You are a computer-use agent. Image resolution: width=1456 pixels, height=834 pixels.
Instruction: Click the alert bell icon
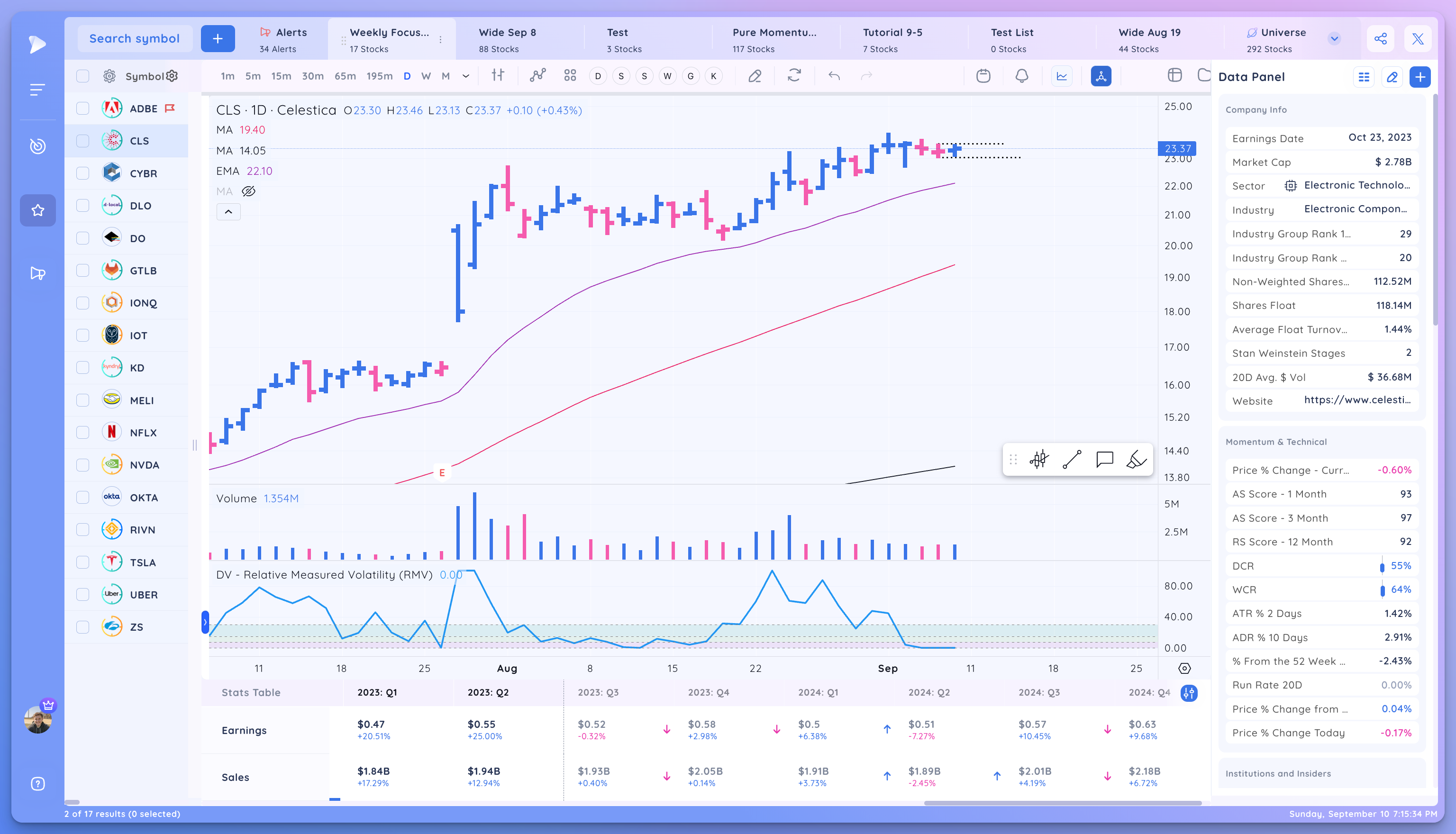1022,76
